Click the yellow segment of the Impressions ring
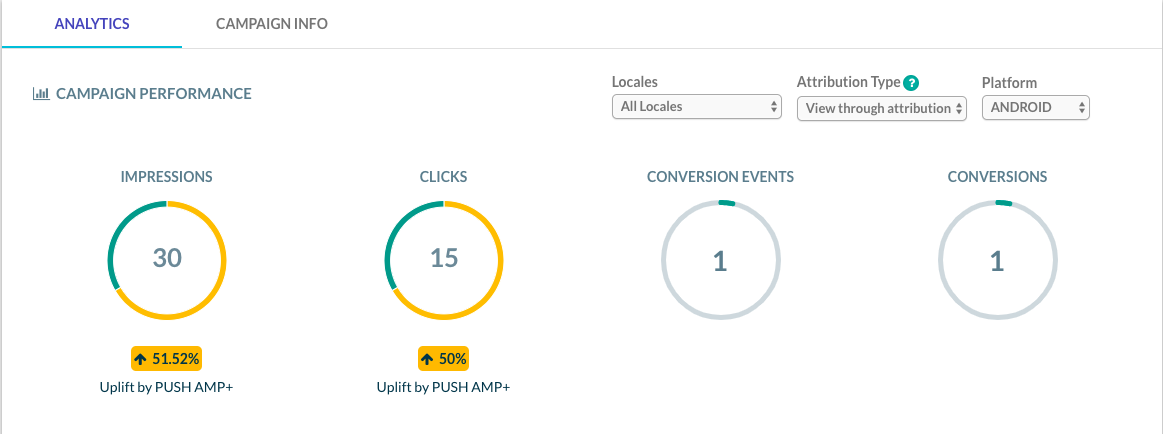This screenshot has height=434, width=1163. click(x=223, y=260)
